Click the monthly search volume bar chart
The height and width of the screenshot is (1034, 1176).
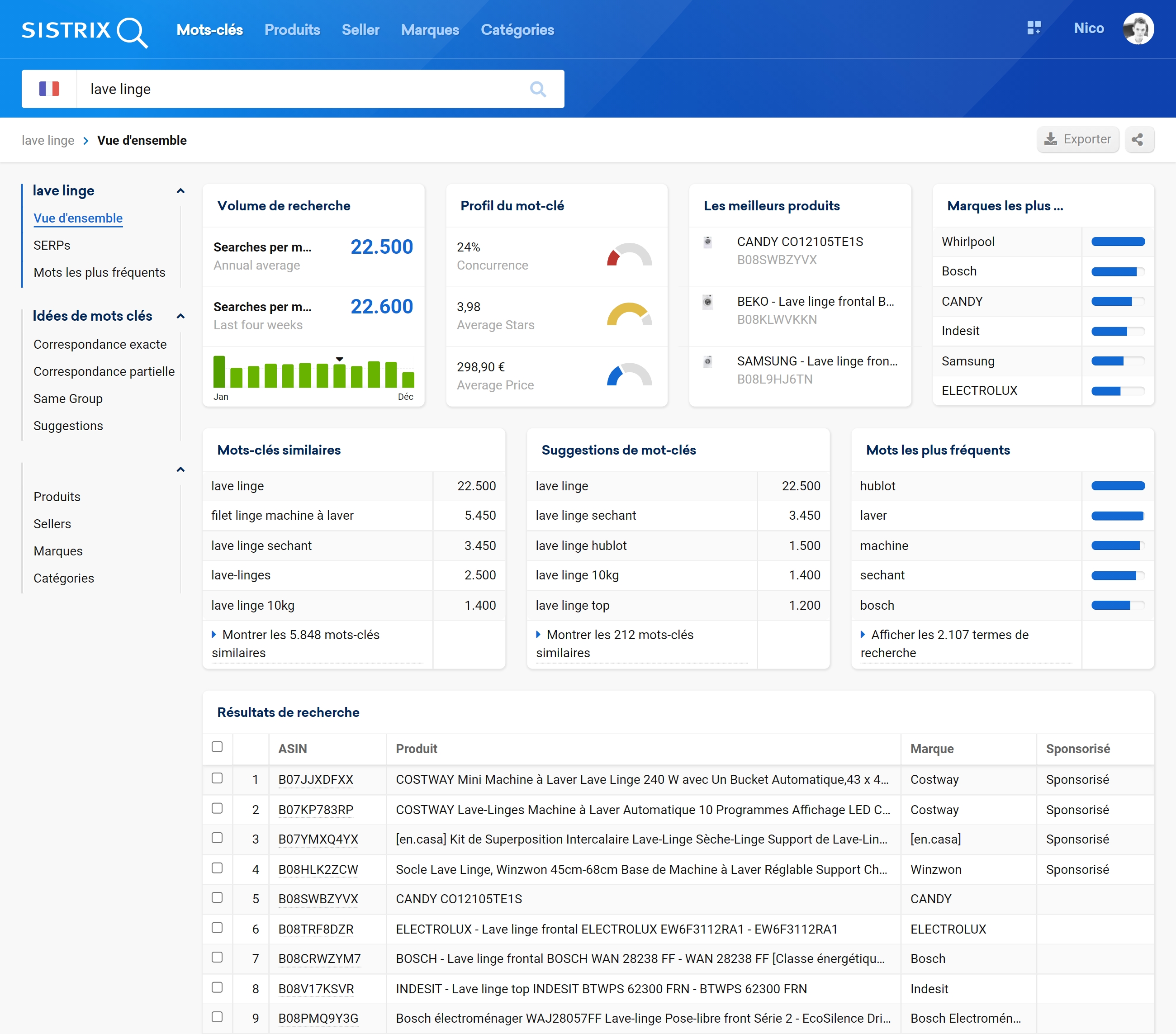tap(313, 372)
